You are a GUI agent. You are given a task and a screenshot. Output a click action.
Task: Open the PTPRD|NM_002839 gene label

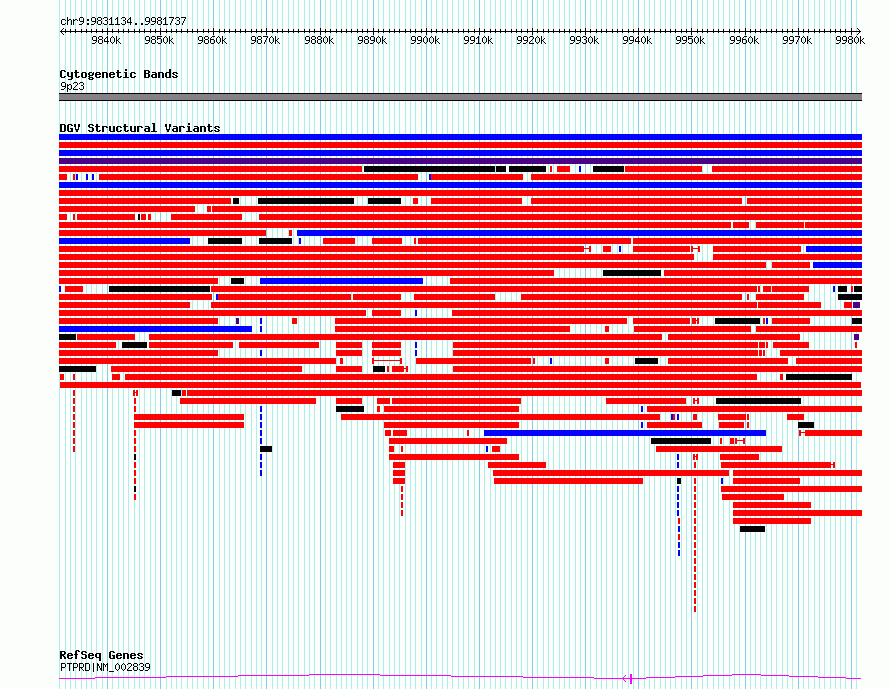105,667
